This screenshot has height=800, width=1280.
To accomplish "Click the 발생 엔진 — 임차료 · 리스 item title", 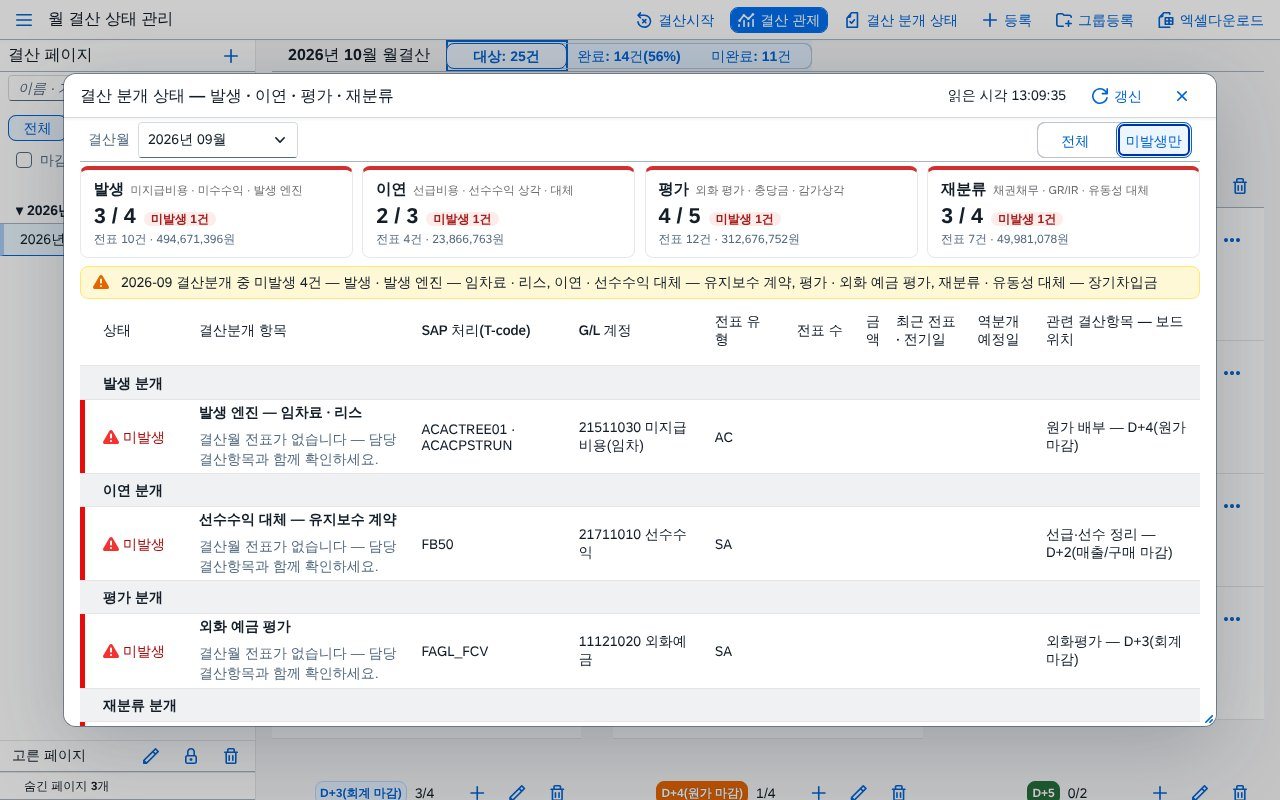I will 281,413.
